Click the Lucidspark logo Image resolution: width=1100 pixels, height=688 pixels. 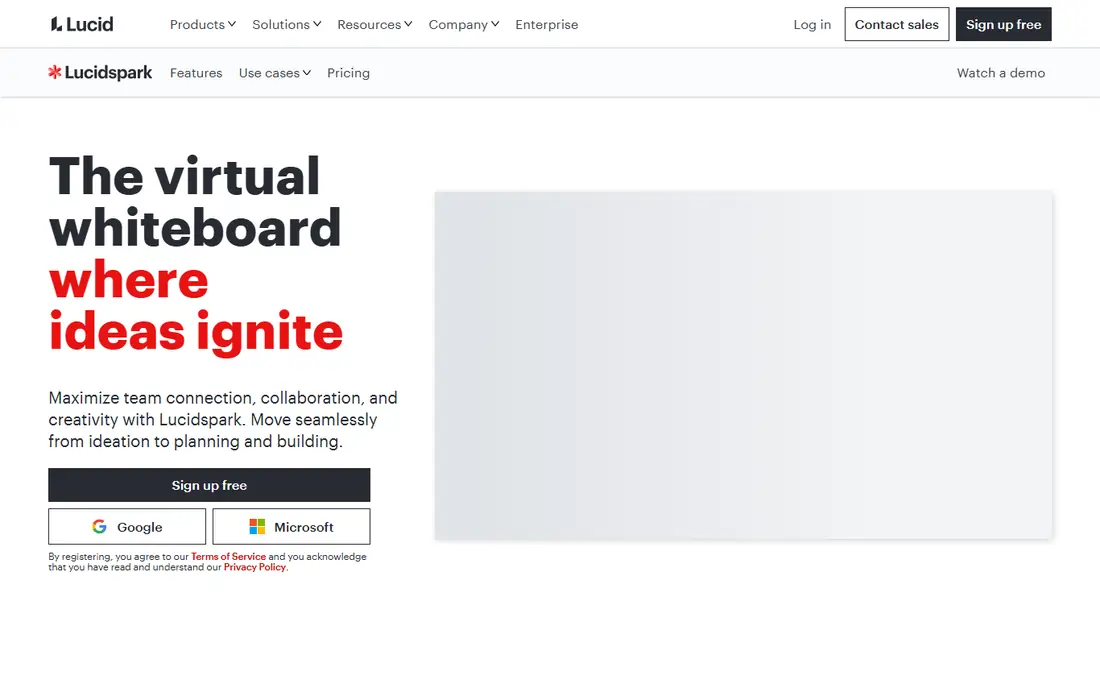coord(100,73)
